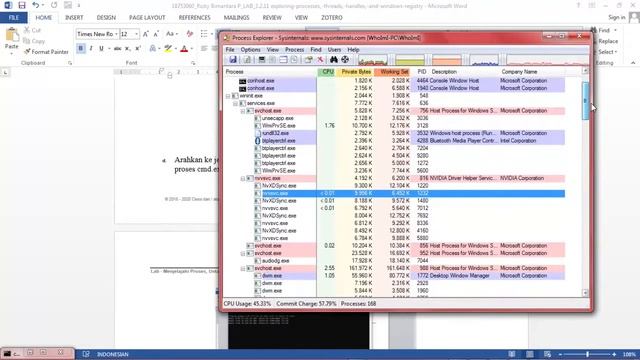Click Refresh Now icon in Process Explorer toolbar

[247, 60]
